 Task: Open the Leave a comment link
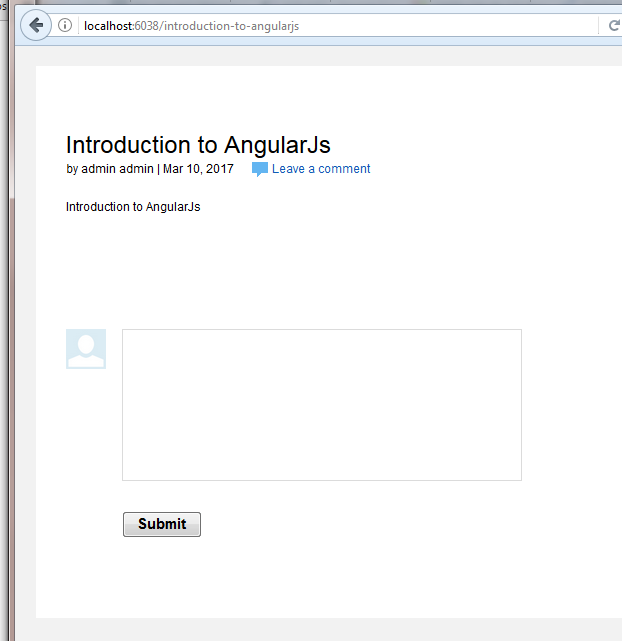click(321, 169)
